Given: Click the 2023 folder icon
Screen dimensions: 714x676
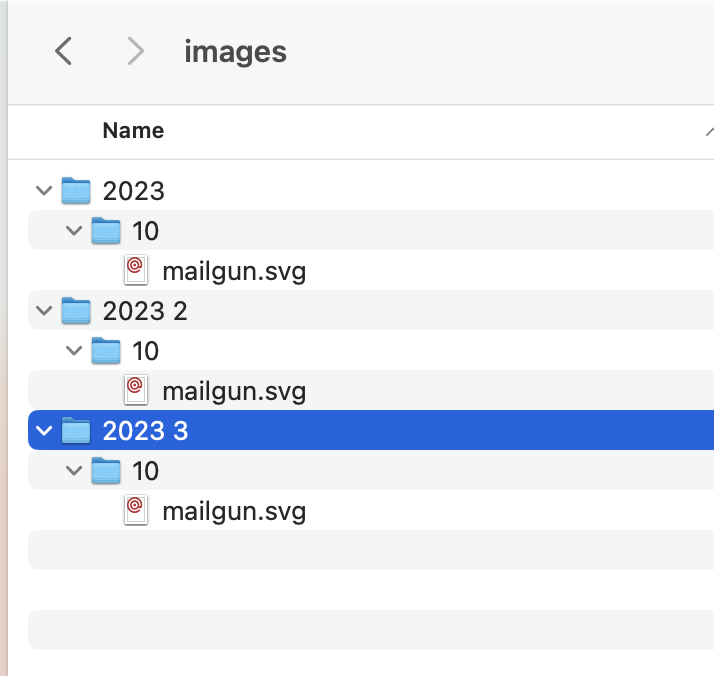Looking at the screenshot, I should click(76, 190).
